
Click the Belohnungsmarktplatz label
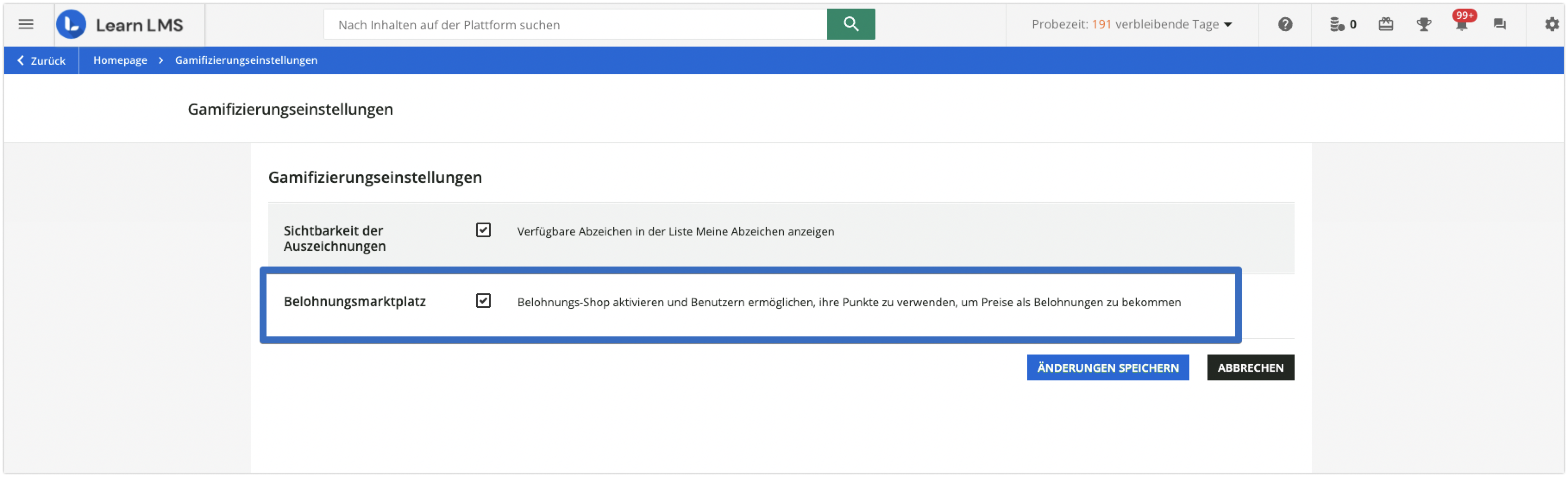pyautogui.click(x=354, y=302)
